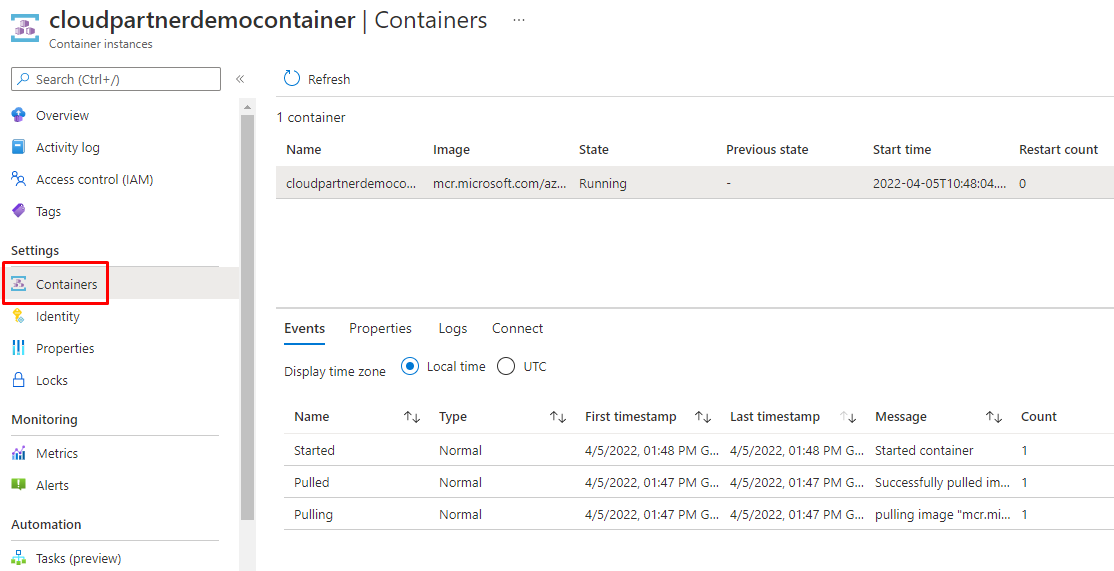Screen dimensions: 1114x571
Task: Switch to the Connect tab
Action: 517,328
